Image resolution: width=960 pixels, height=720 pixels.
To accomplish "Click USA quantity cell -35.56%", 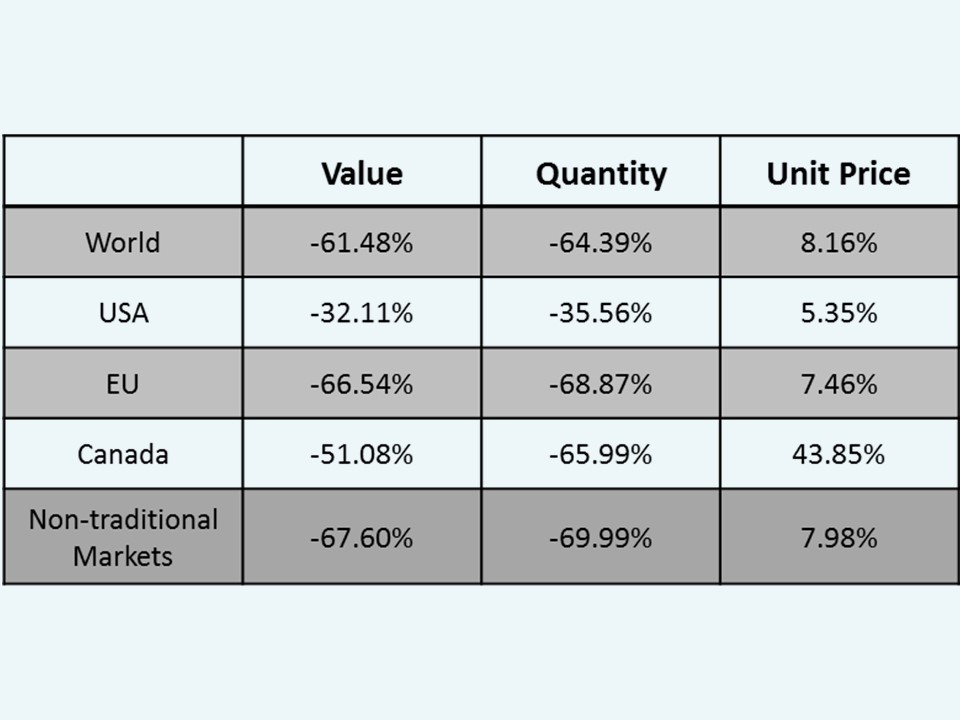I will coord(600,313).
